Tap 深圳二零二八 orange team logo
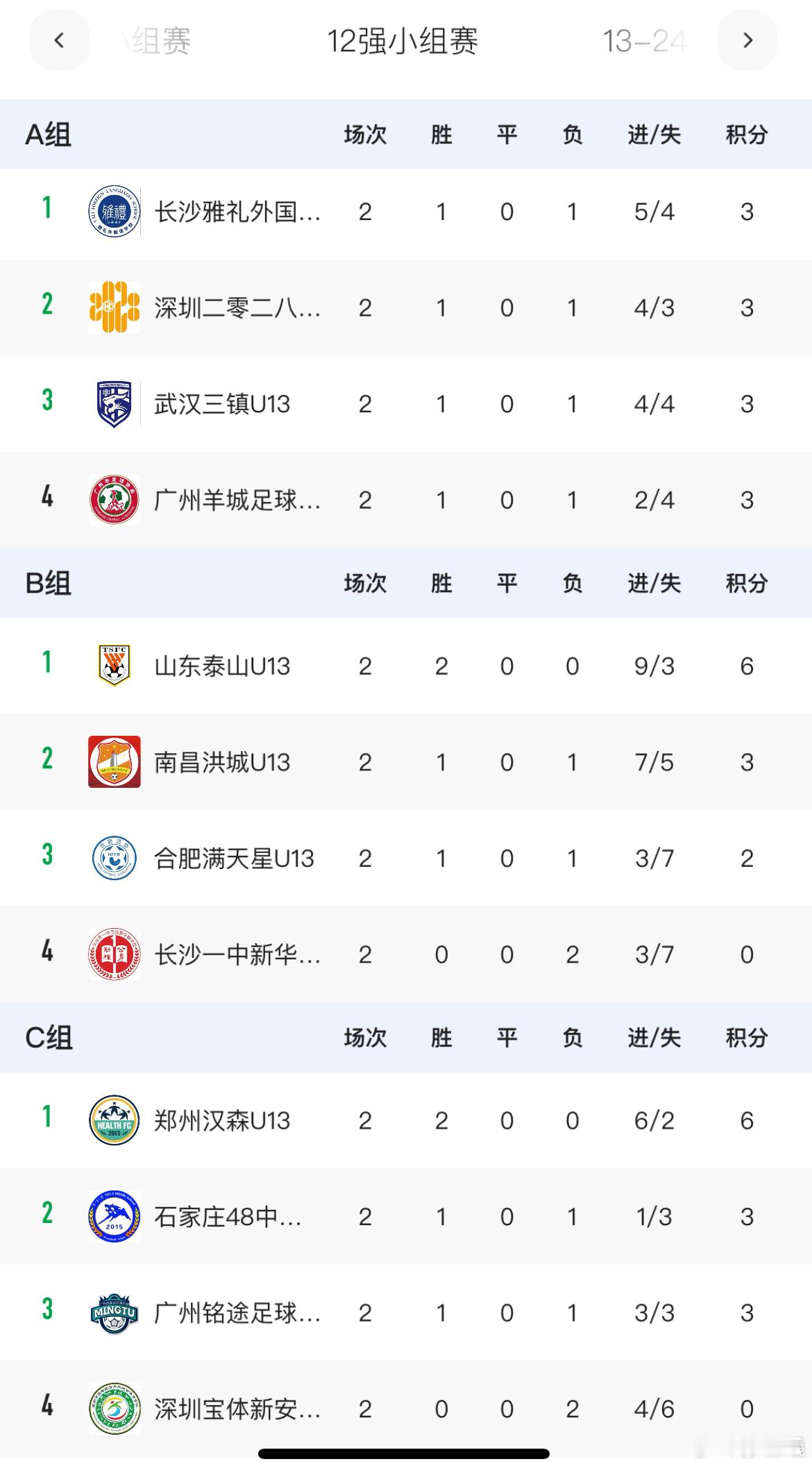The height and width of the screenshot is (1466, 812). click(115, 307)
